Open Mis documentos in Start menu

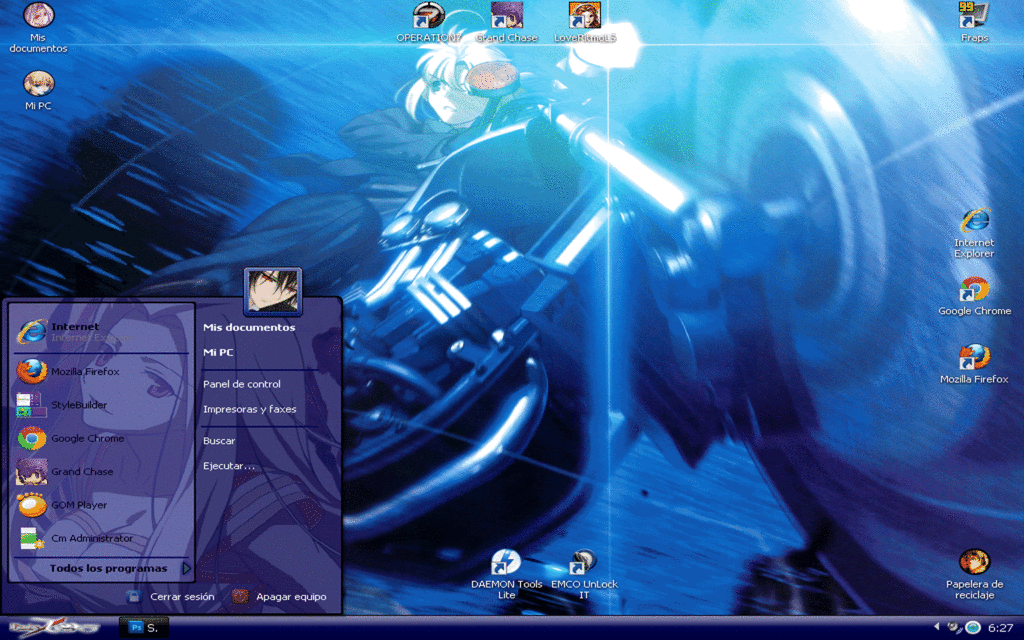249,327
